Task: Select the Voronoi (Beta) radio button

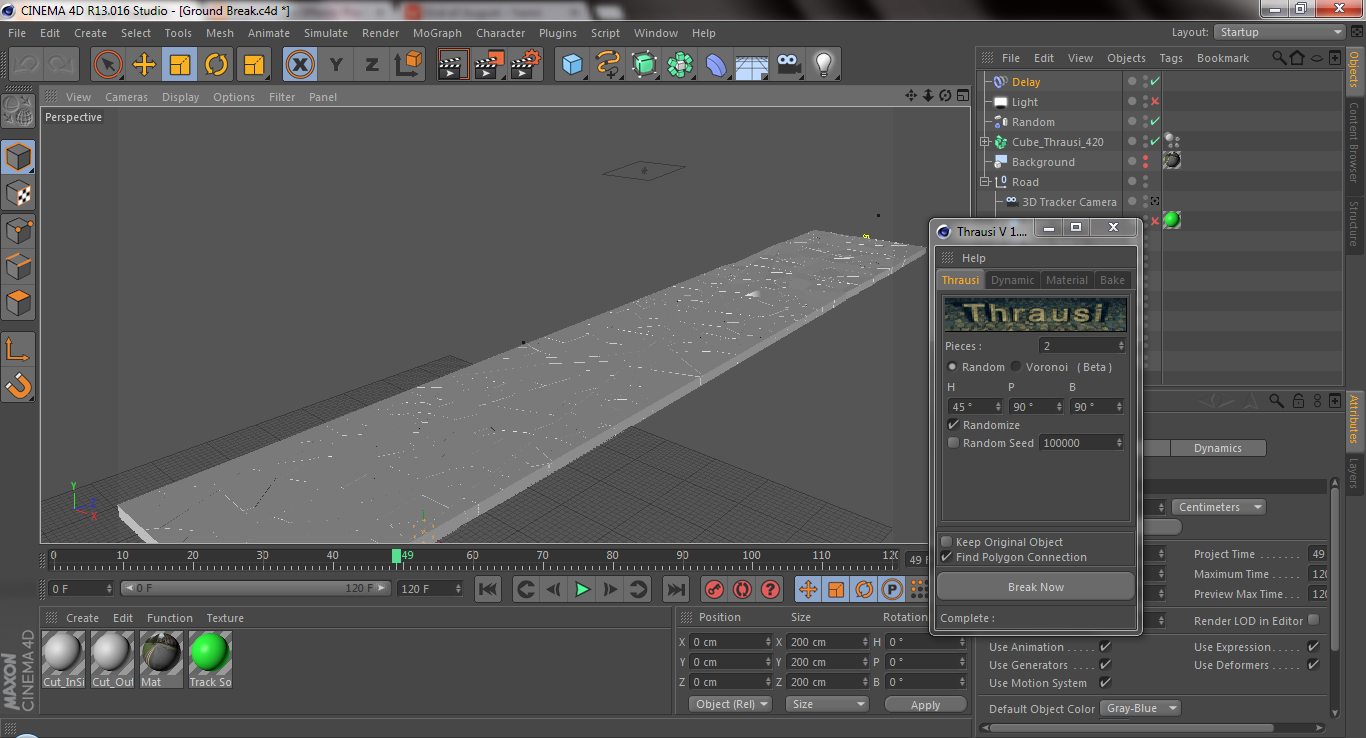Action: [x=1016, y=367]
